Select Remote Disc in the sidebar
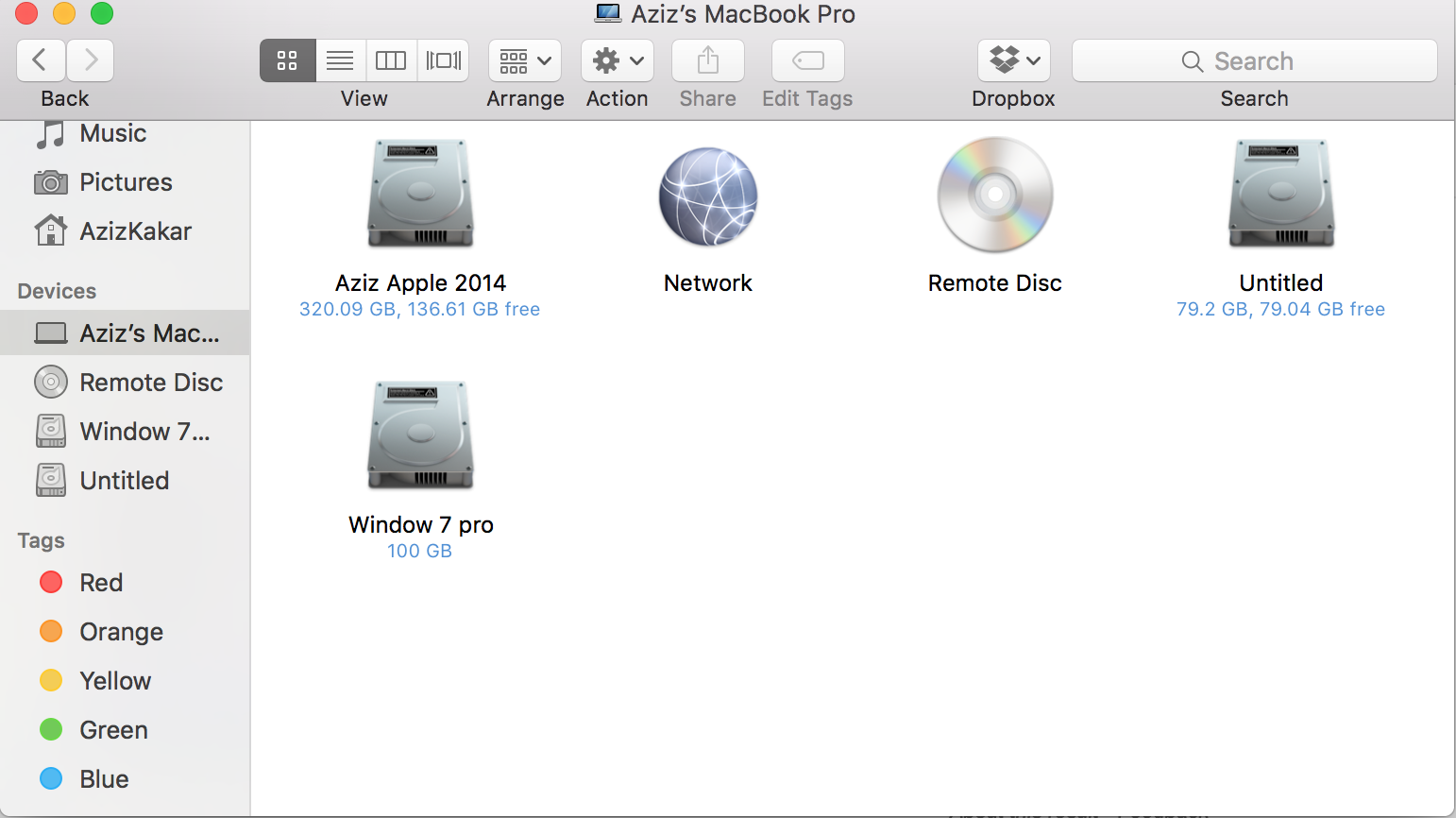The width and height of the screenshot is (1456, 818). [125, 383]
